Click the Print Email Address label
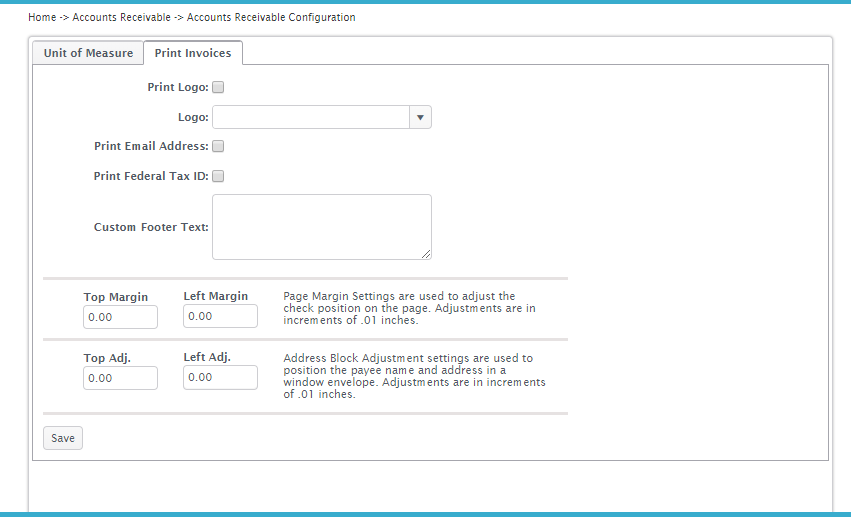The height and width of the screenshot is (517, 851). pyautogui.click(x=151, y=146)
